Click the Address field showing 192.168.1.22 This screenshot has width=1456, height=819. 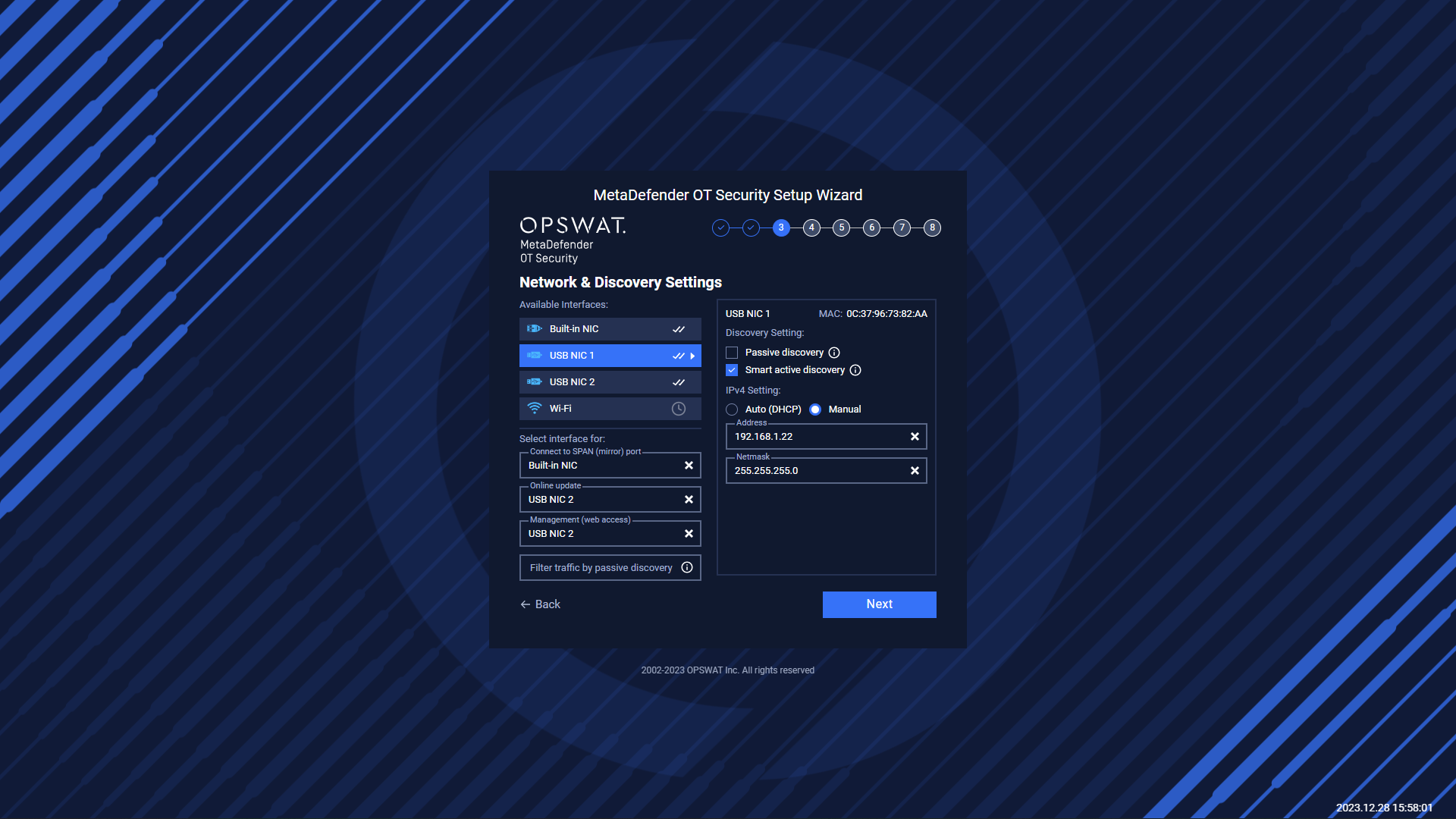(x=827, y=437)
